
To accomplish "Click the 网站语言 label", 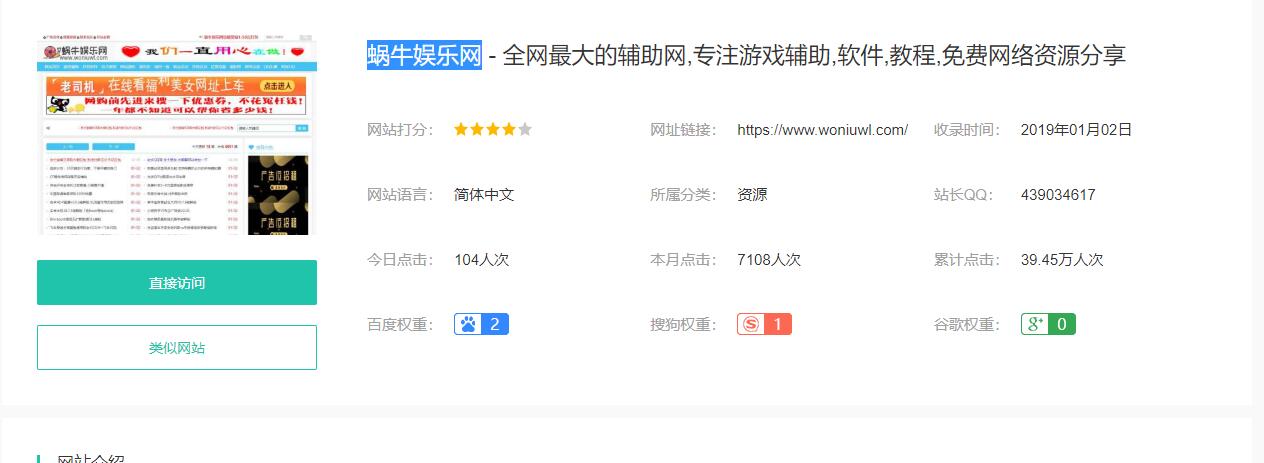I will tap(401, 195).
